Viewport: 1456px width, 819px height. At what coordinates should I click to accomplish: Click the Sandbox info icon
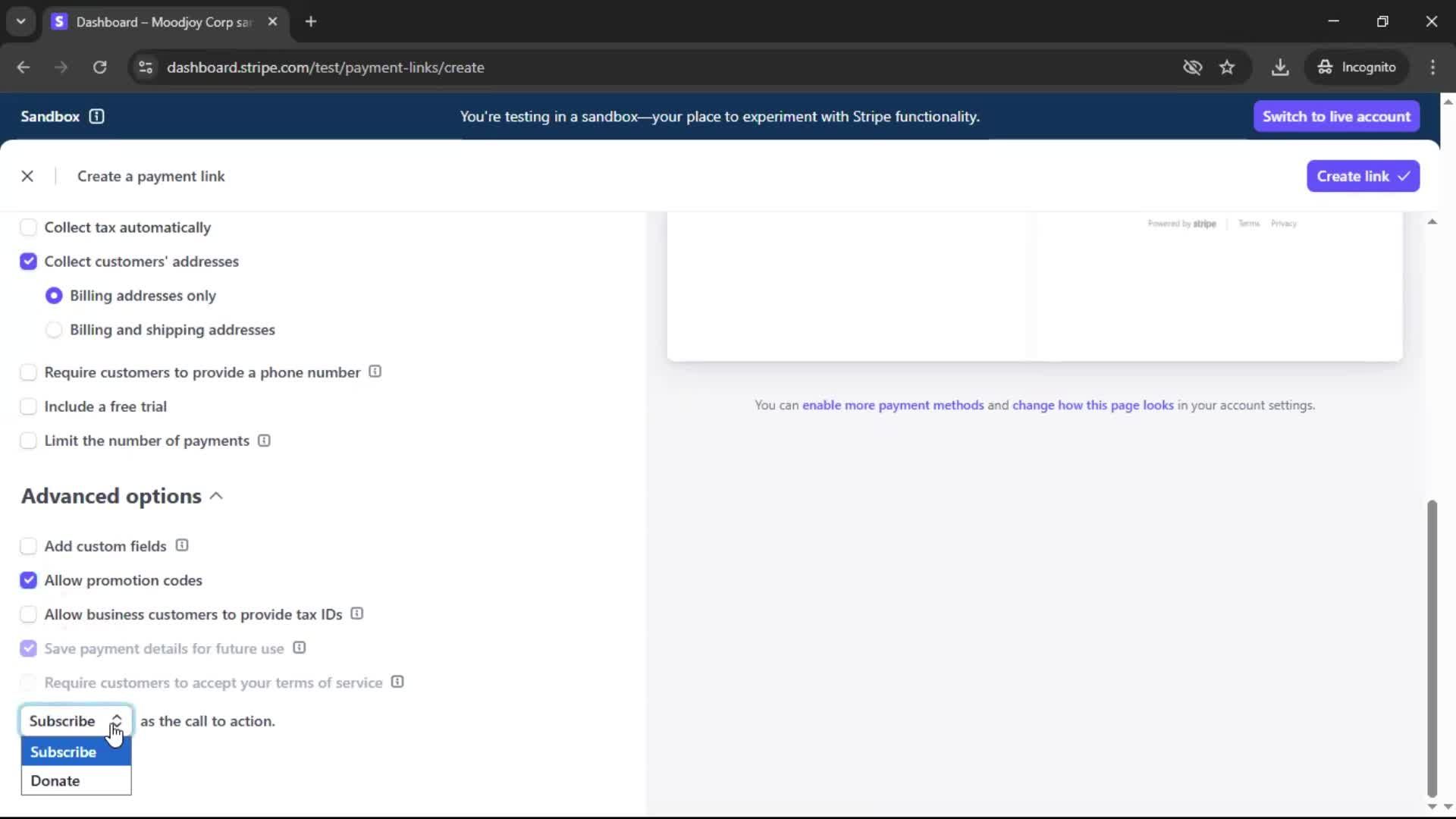(x=96, y=116)
